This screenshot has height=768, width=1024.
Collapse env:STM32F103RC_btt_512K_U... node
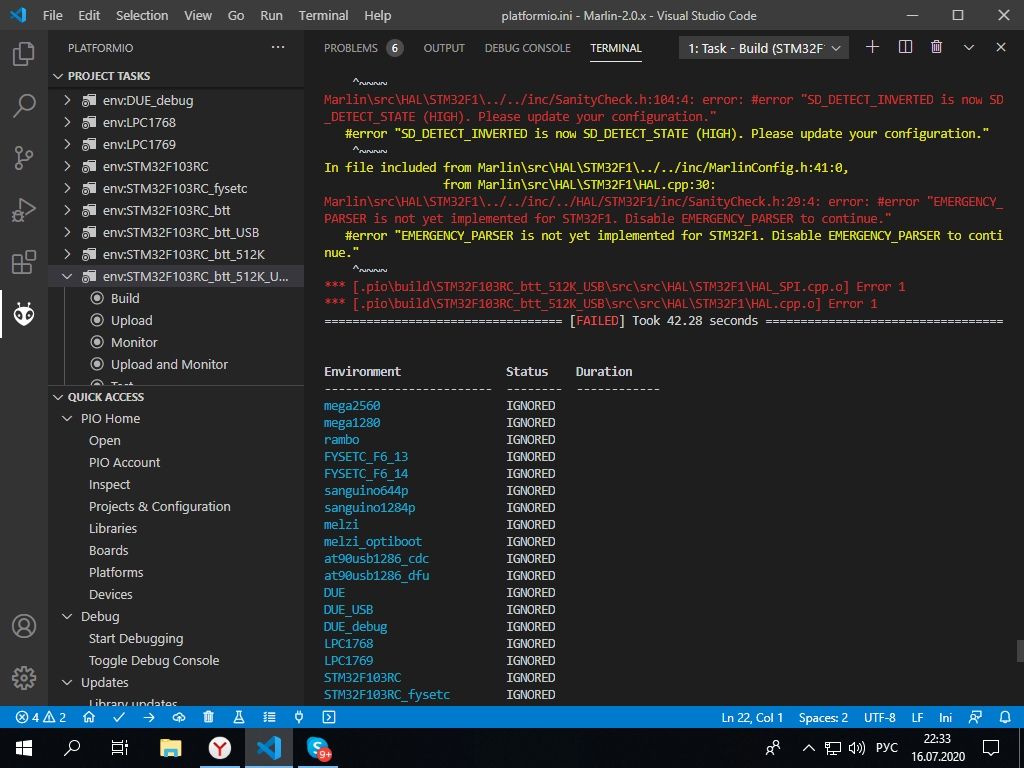(x=67, y=276)
